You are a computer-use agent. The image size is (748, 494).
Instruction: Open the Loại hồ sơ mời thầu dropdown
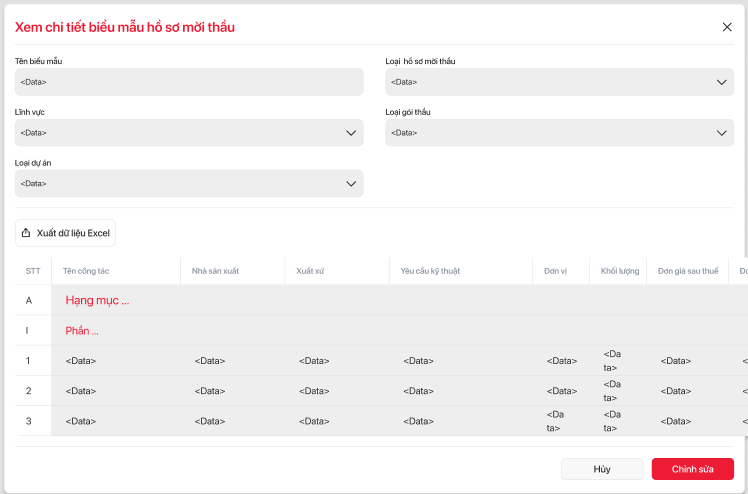pyautogui.click(x=559, y=82)
